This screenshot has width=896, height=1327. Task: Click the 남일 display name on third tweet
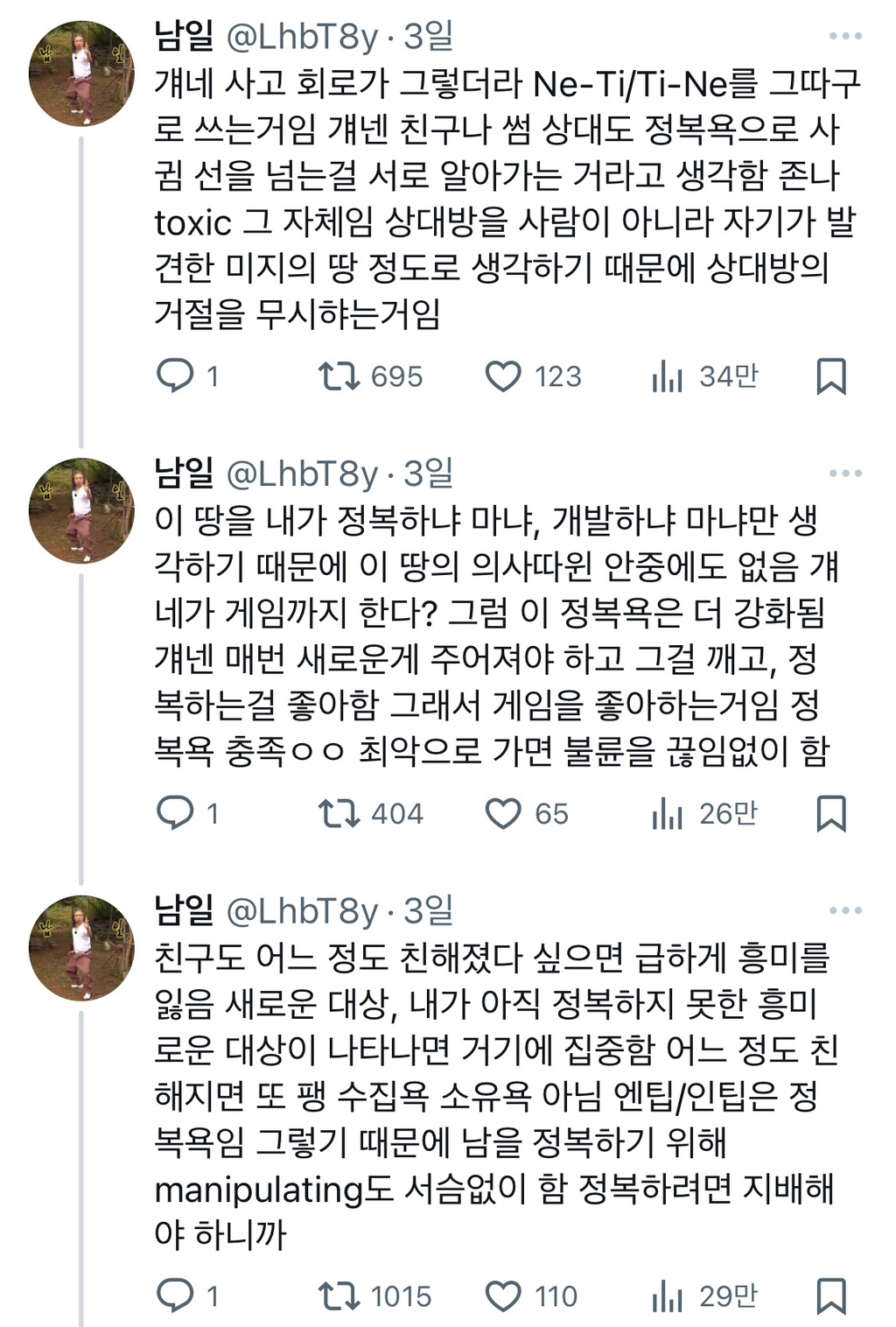point(184,911)
